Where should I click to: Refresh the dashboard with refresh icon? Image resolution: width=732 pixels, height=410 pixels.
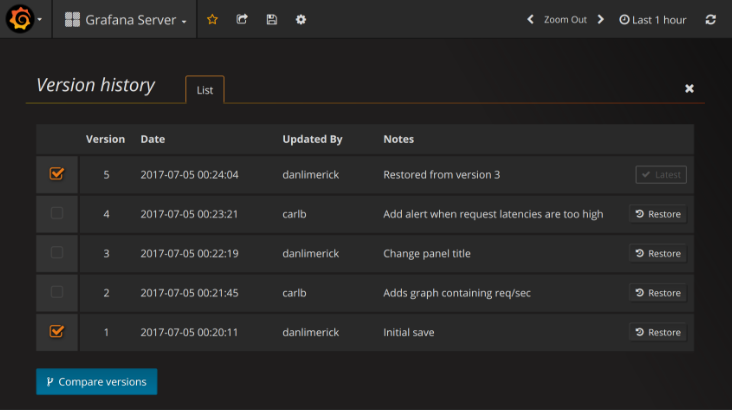tap(710, 19)
